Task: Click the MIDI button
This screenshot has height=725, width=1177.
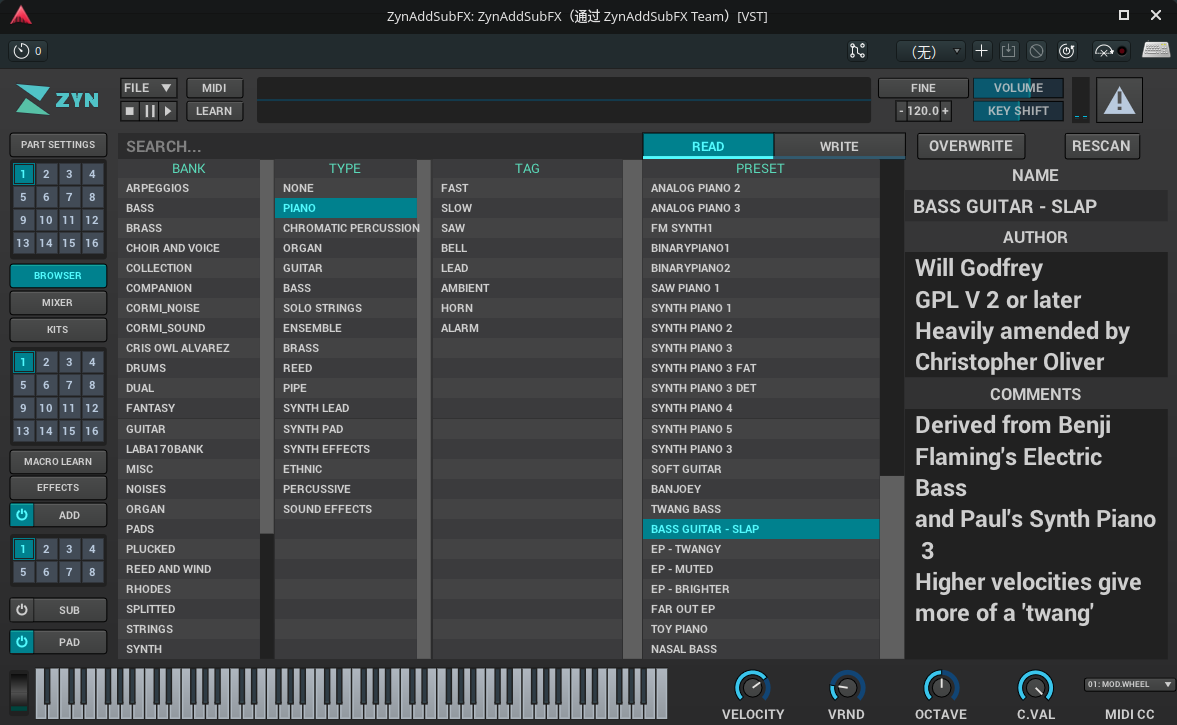Action: pos(214,88)
